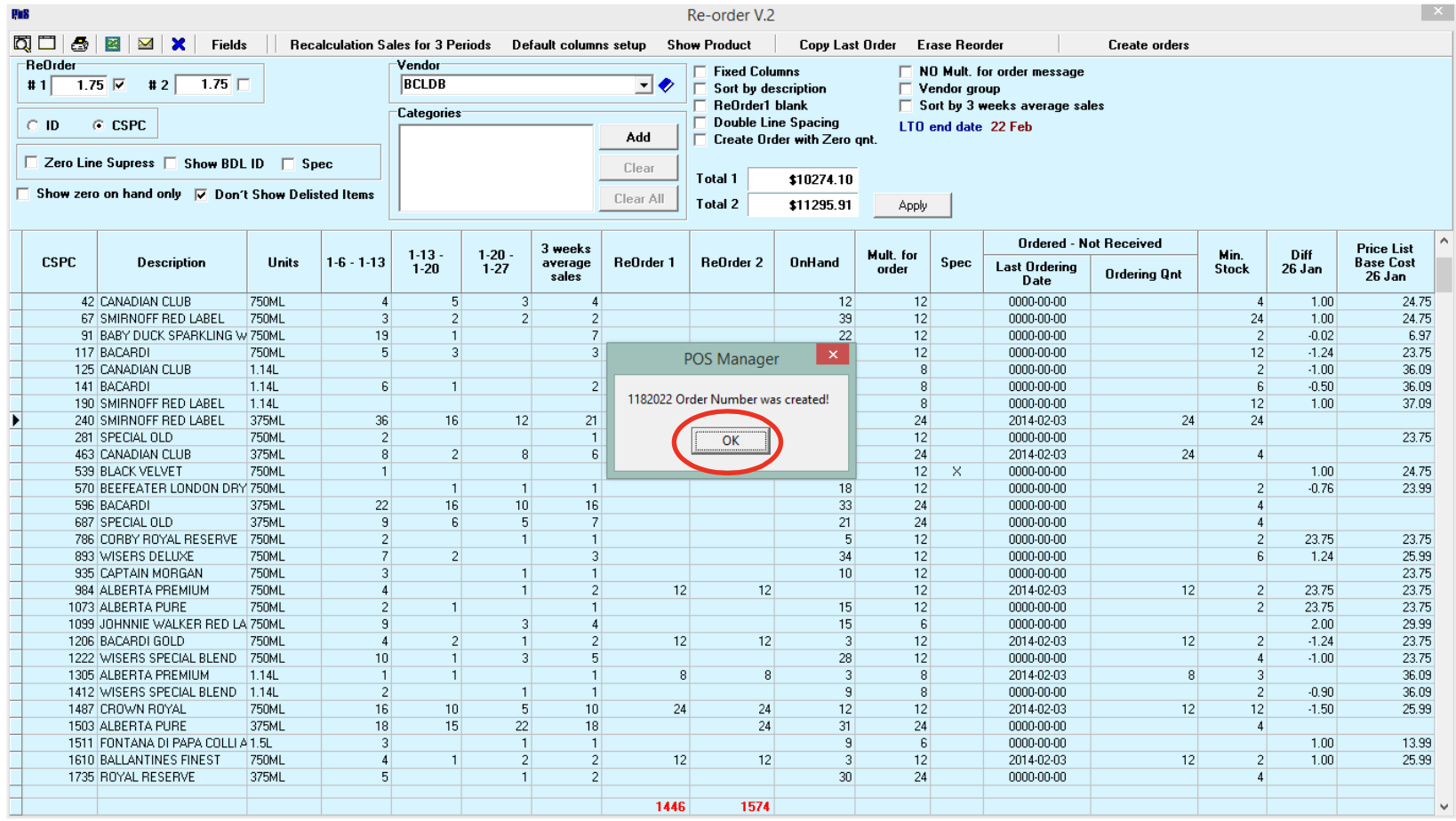Open the Vendor BCLDB dropdown
The height and width of the screenshot is (821, 1456).
644,85
